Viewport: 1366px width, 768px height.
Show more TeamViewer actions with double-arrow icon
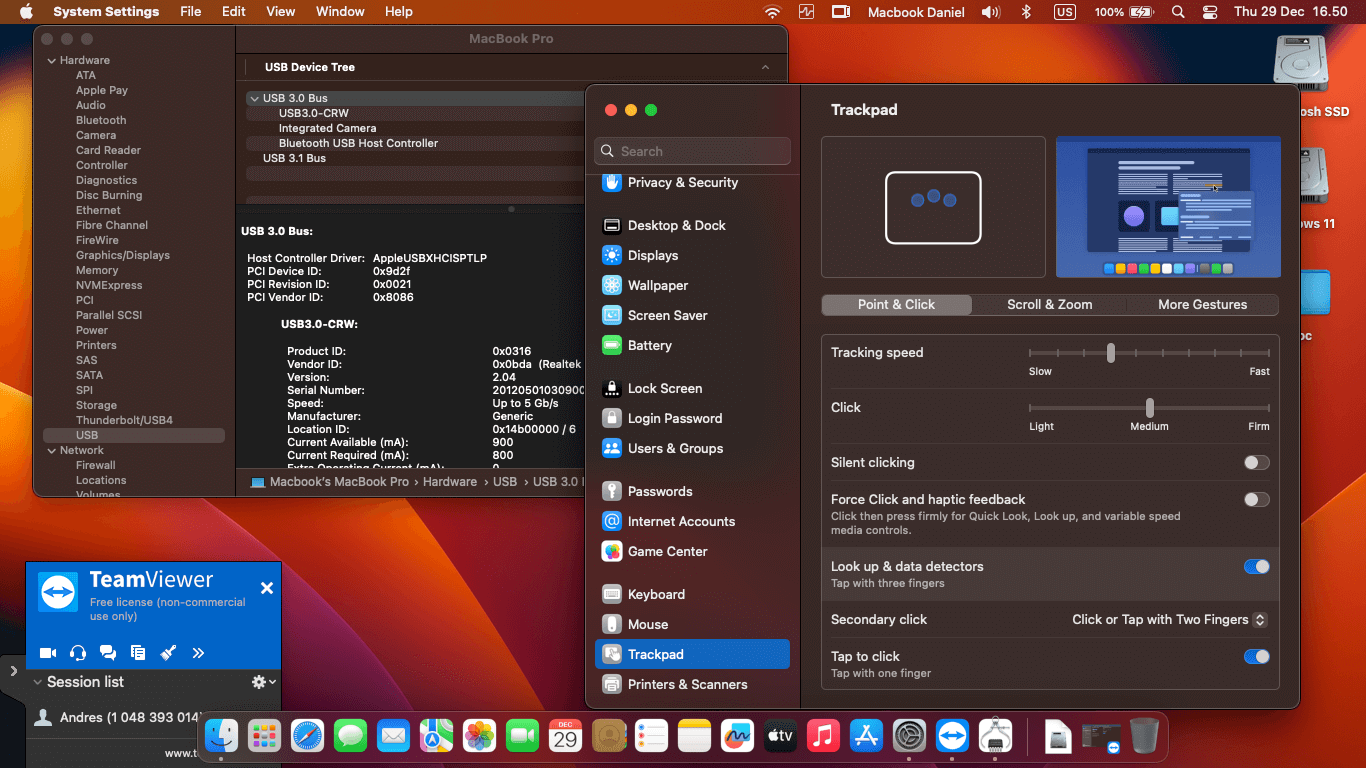click(x=198, y=652)
